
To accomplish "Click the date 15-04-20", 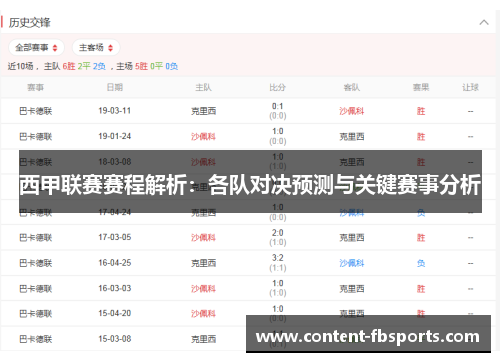I will (115, 314).
